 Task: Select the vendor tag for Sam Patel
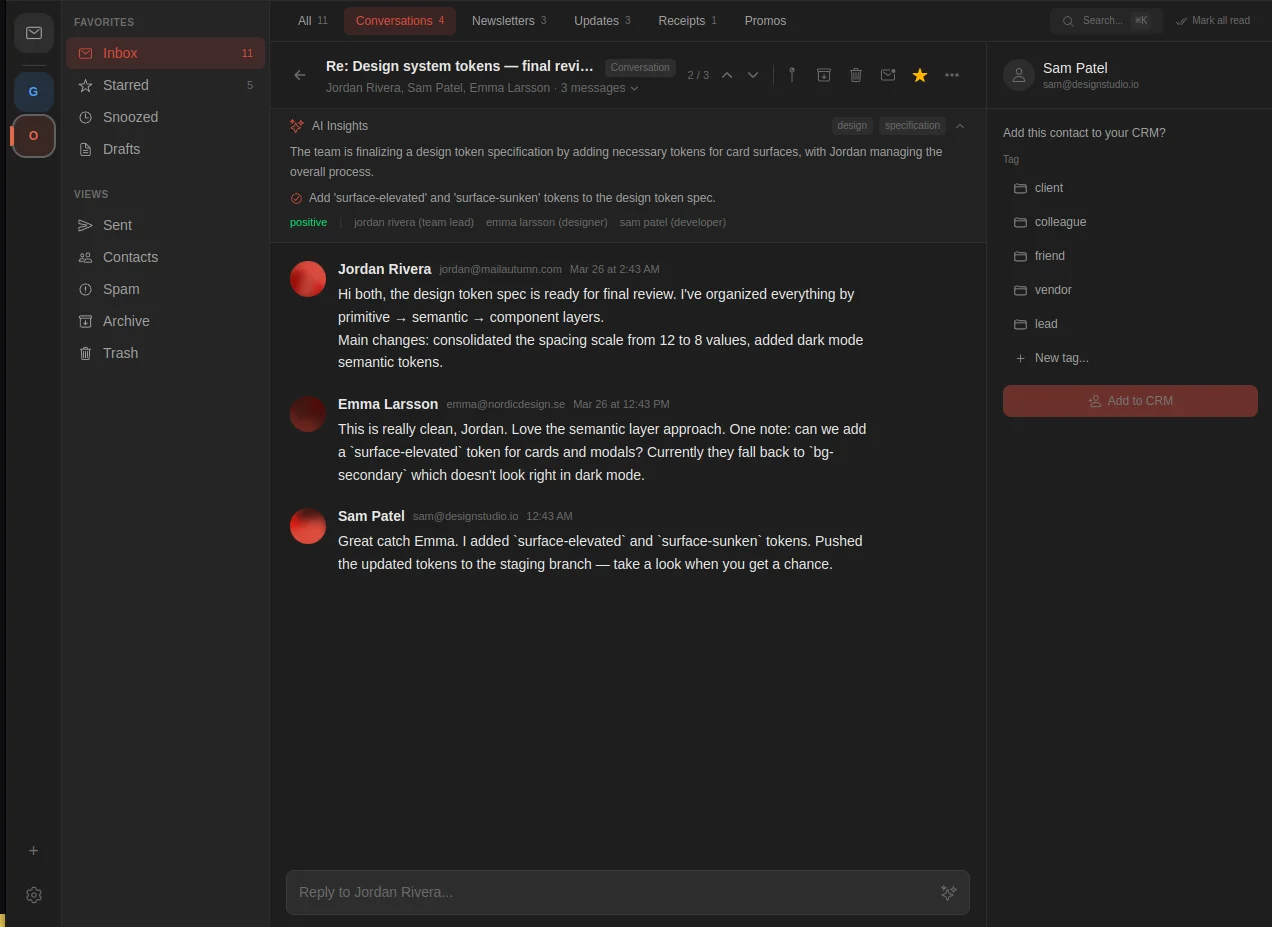[1052, 290]
